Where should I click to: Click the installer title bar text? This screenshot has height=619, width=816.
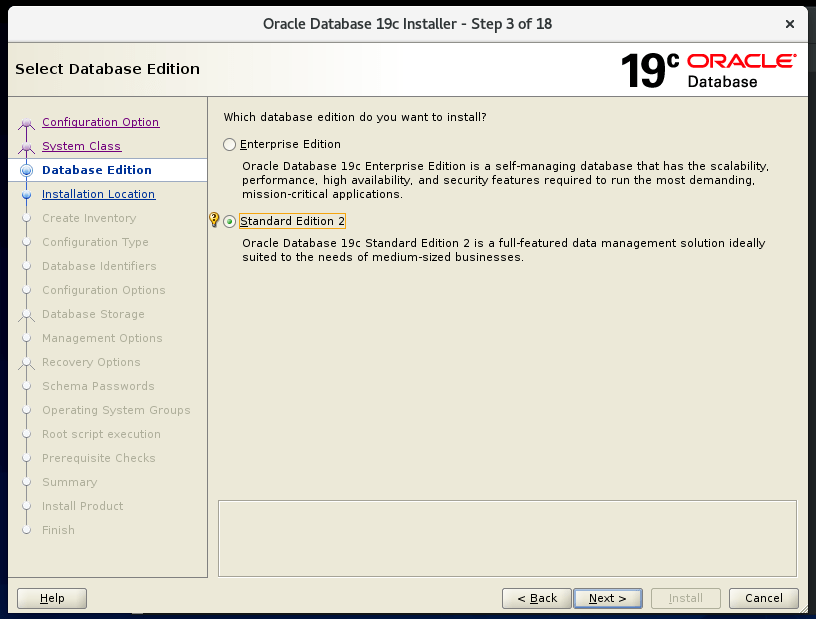[407, 24]
